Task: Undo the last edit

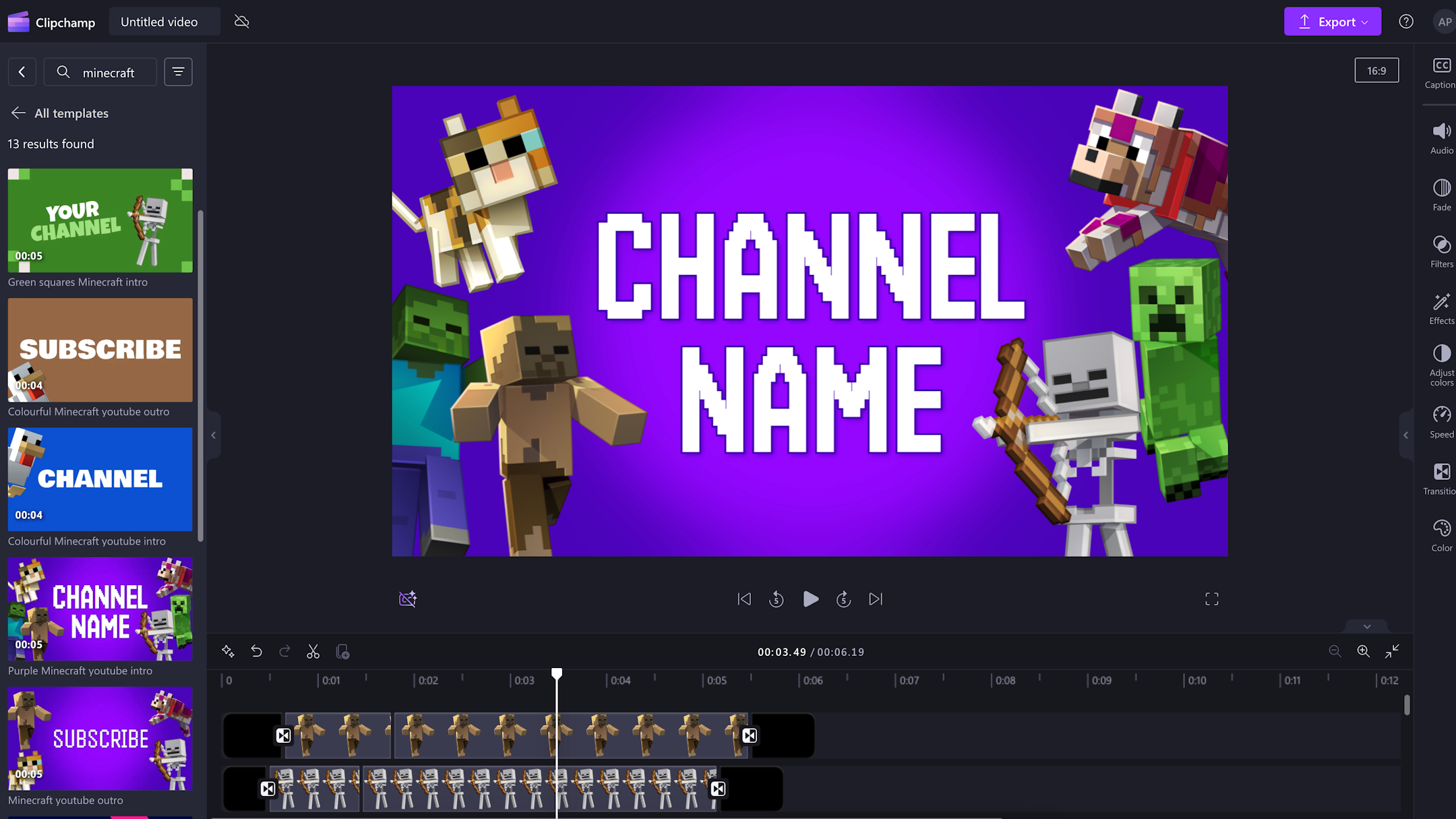Action: click(x=256, y=651)
